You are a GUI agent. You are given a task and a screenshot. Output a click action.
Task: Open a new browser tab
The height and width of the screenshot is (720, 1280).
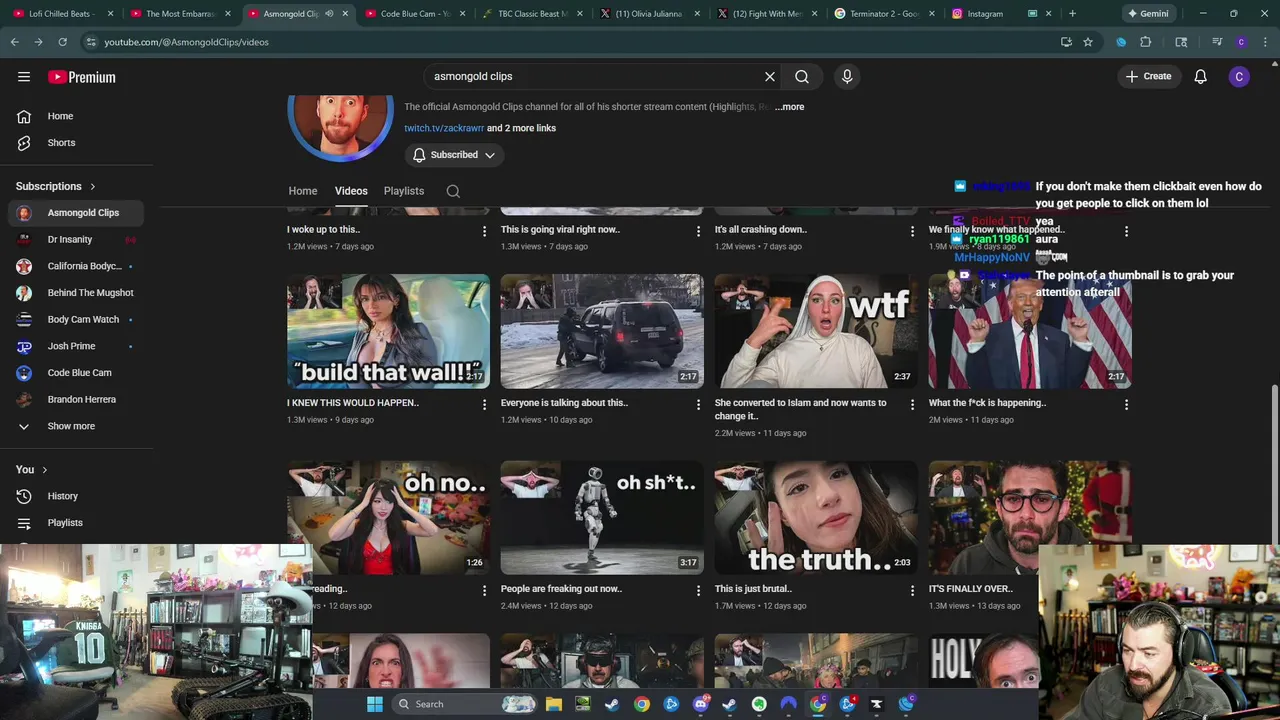click(1072, 14)
